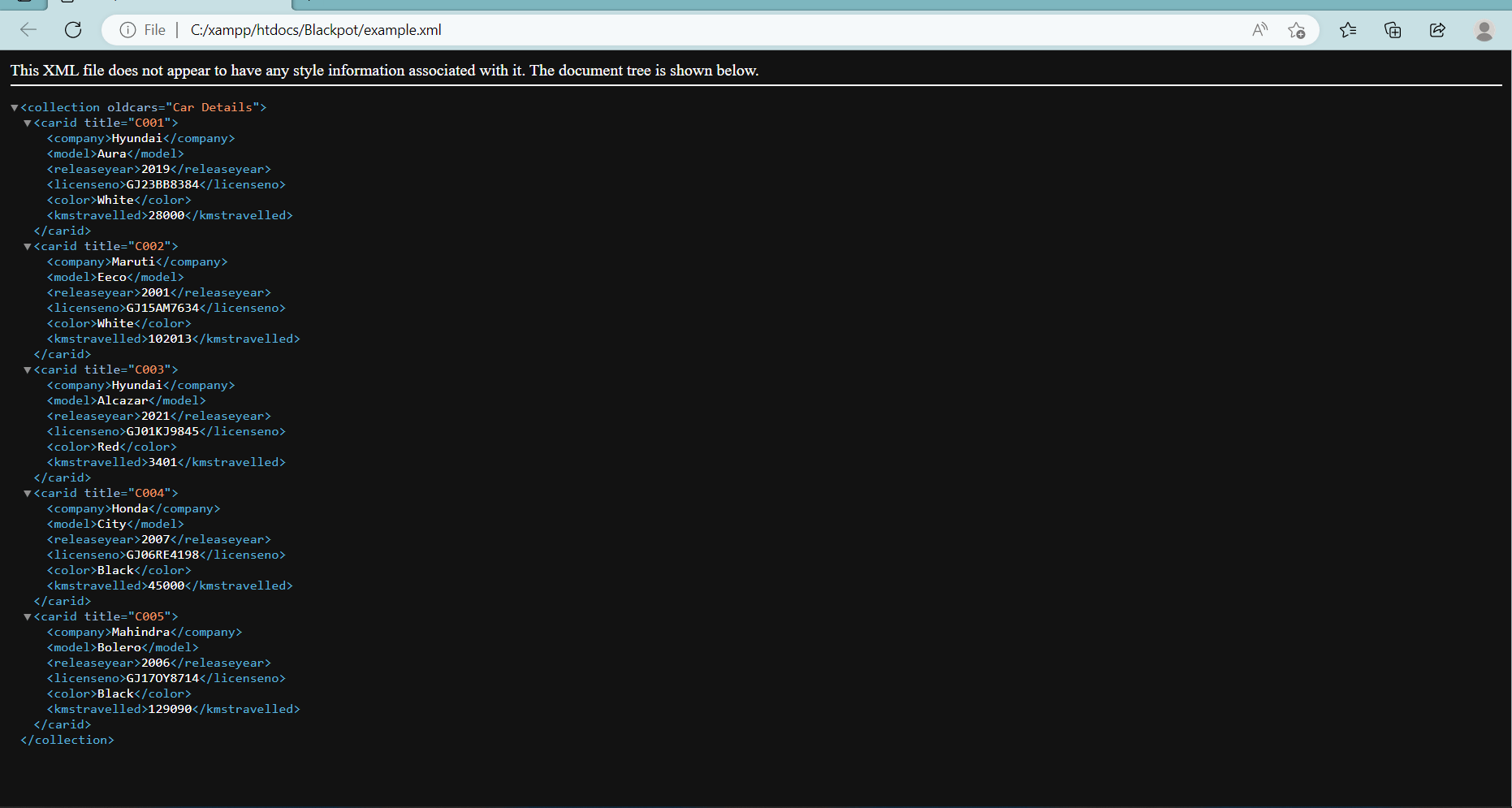
Task: Go back using the browser back arrow
Action: [28, 30]
